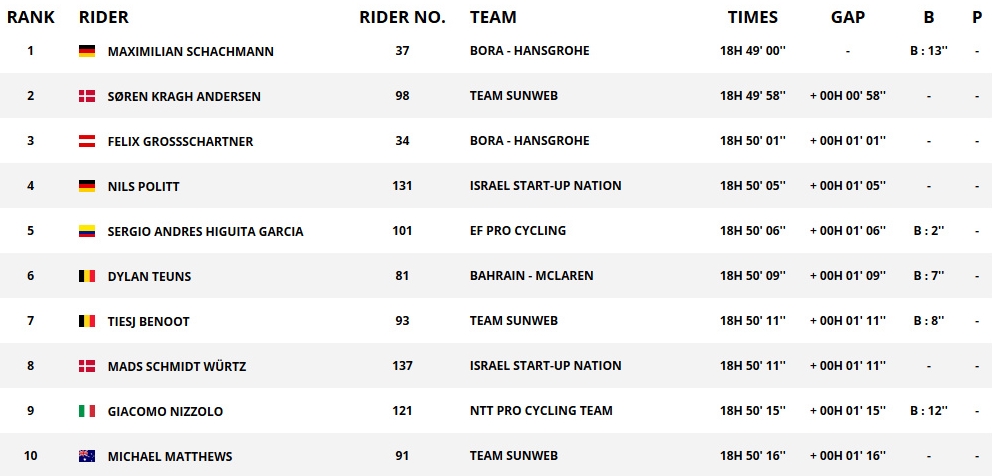Sort by the RIDER NO. column header

coord(402,18)
